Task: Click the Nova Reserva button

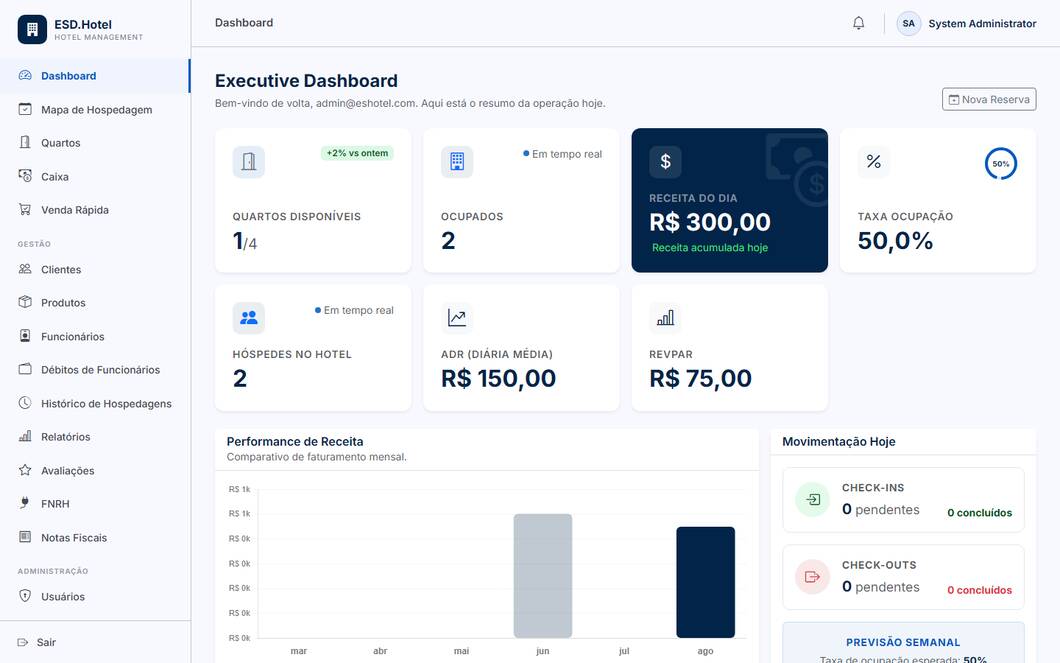Action: pyautogui.click(x=989, y=99)
